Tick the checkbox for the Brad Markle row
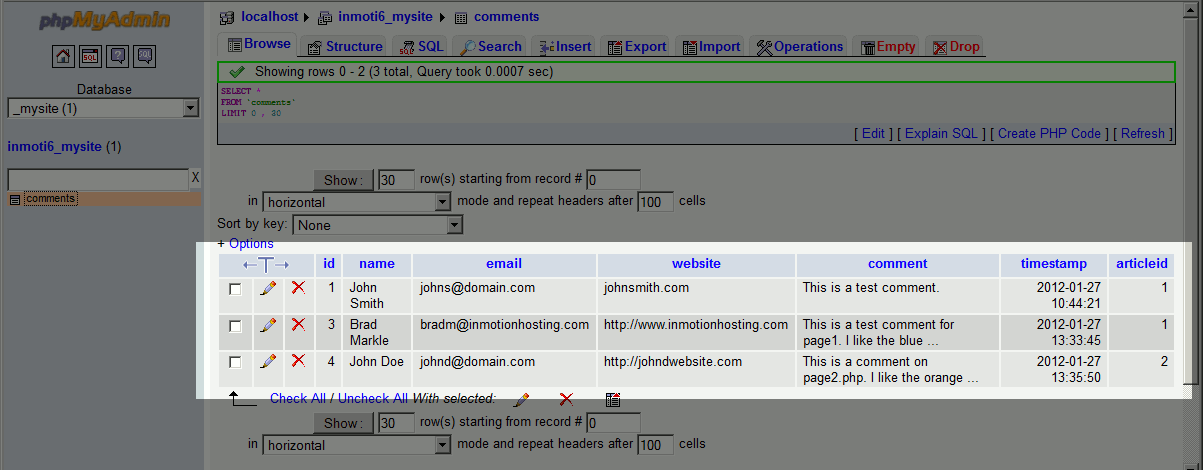Screen dimensions: 1203x470 (235, 326)
